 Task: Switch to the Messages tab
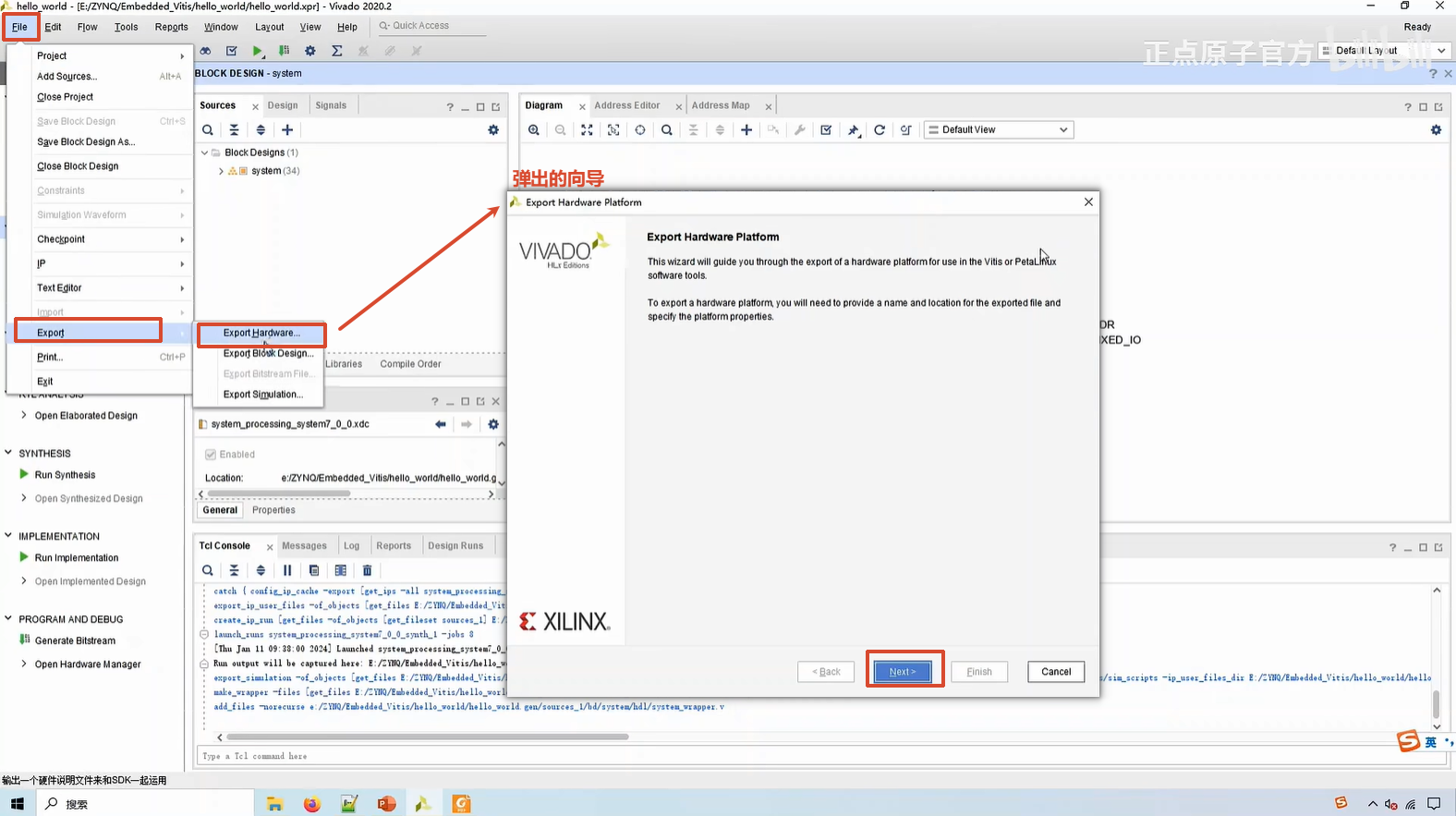coord(304,546)
